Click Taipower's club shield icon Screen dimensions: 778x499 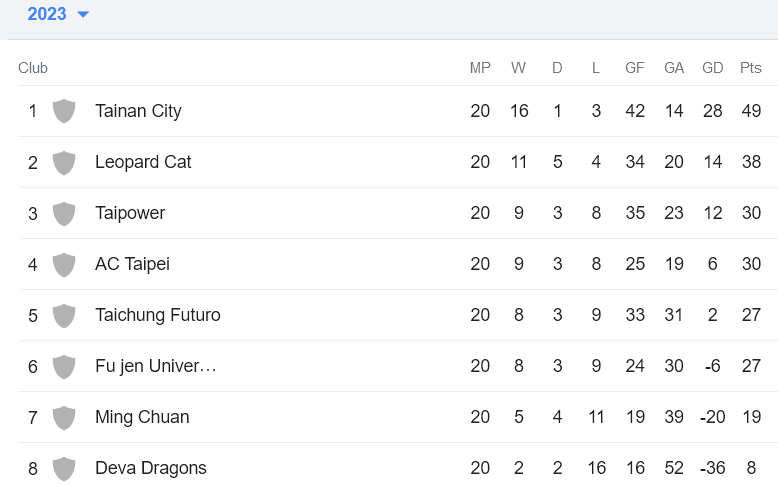(64, 213)
